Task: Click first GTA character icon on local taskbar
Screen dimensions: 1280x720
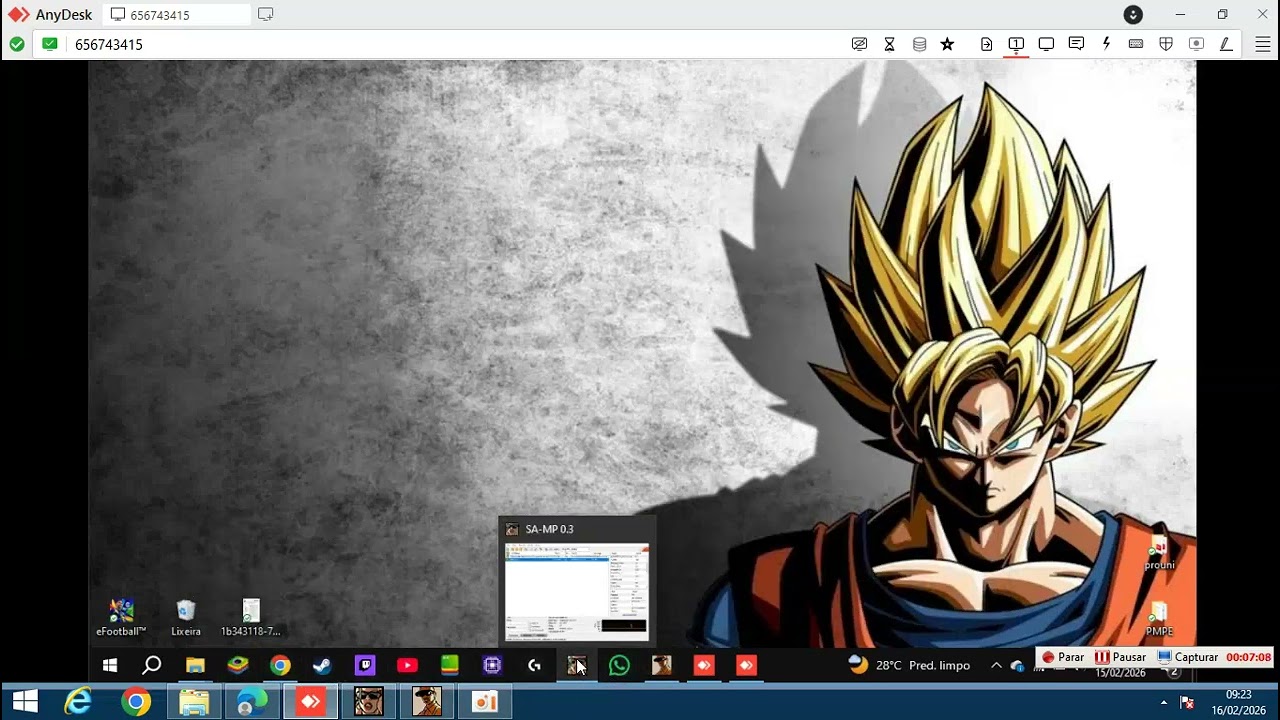Action: pos(369,702)
